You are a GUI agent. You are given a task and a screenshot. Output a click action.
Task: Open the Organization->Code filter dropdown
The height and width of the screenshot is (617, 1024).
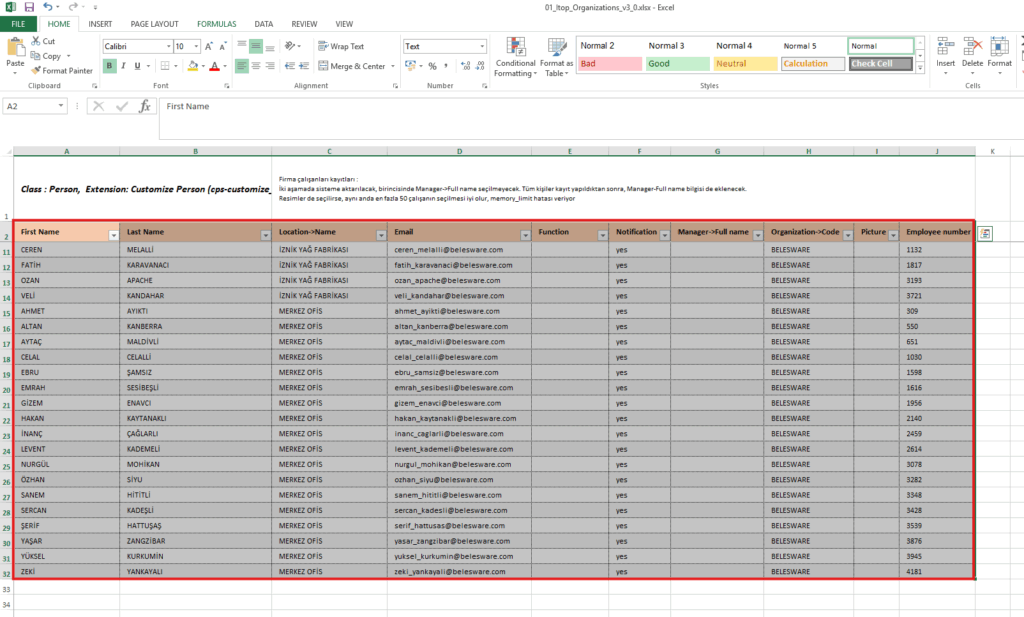coord(848,235)
